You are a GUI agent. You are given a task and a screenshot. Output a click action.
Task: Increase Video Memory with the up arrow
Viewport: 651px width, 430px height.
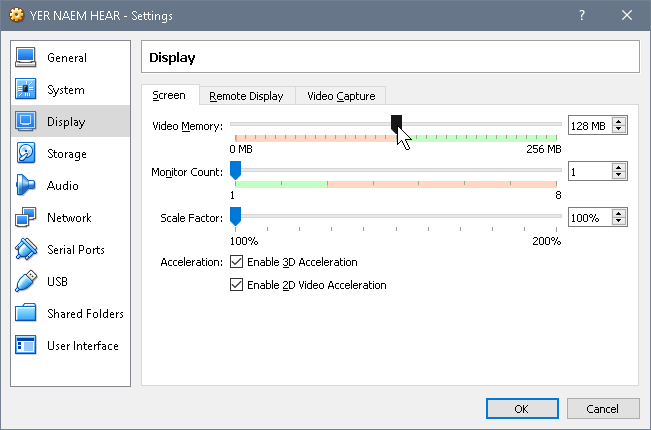619,122
